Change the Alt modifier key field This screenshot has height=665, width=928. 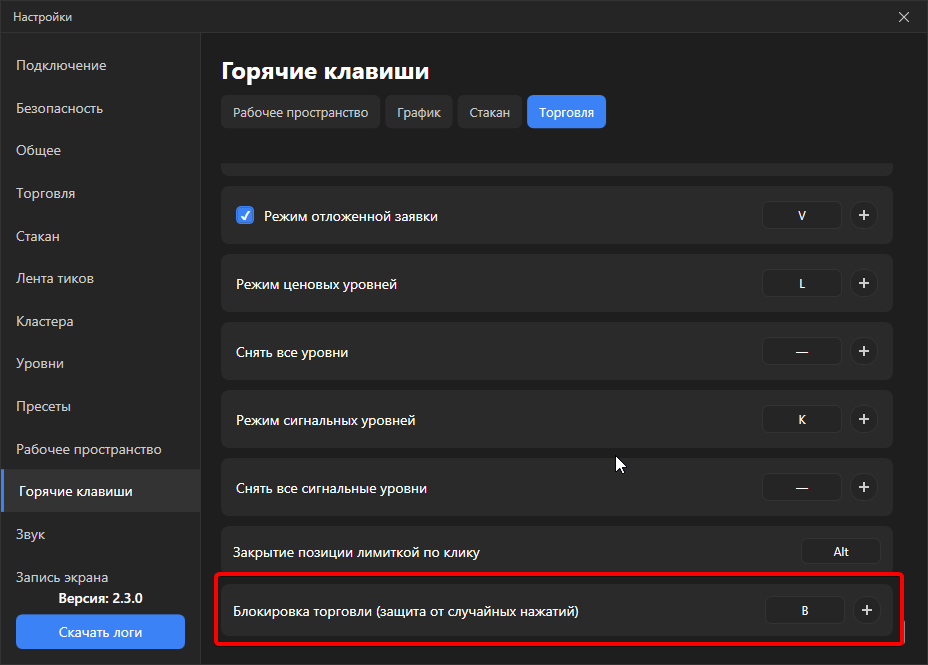[x=841, y=551]
